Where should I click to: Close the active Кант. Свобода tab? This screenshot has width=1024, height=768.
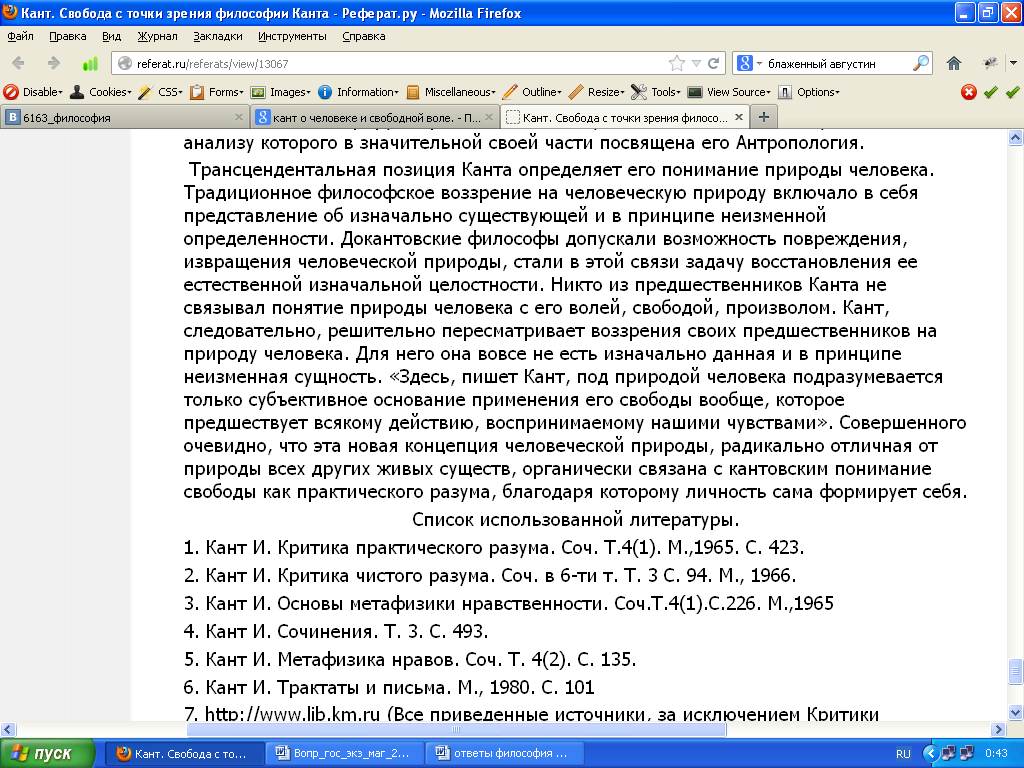coord(739,117)
